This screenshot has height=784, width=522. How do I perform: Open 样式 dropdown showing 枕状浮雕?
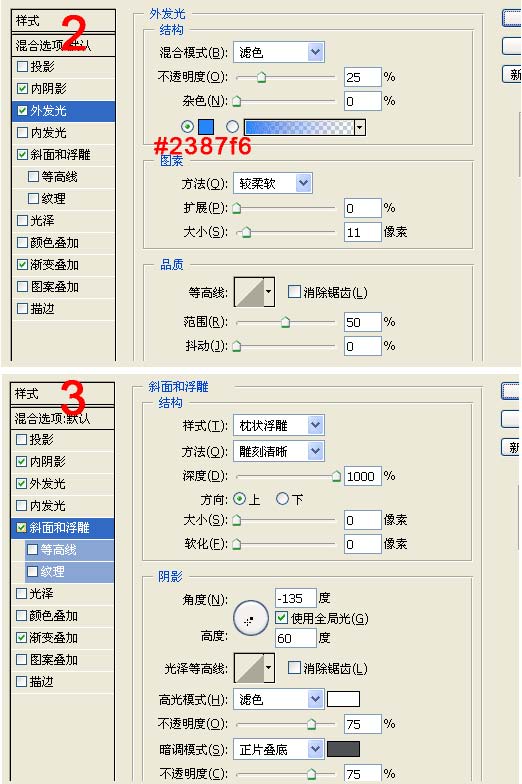(x=278, y=425)
